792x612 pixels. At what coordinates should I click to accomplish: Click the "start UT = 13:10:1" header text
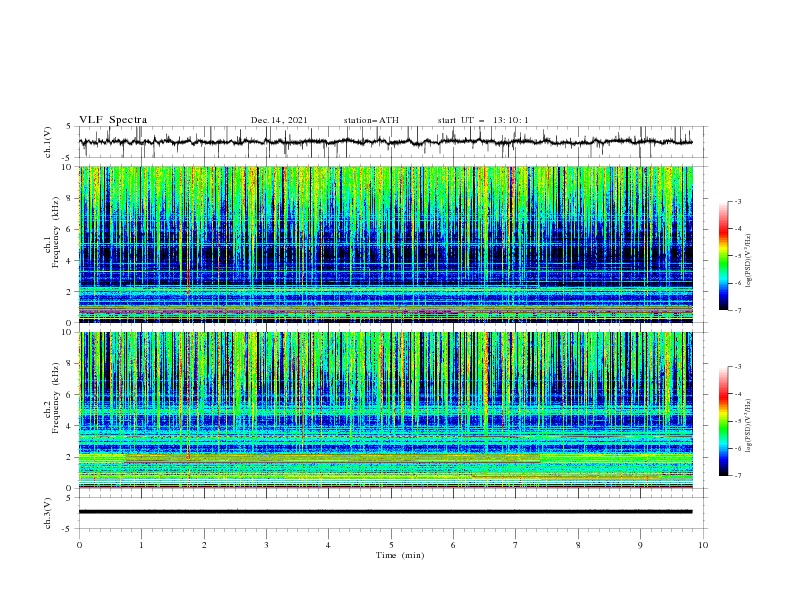(483, 120)
